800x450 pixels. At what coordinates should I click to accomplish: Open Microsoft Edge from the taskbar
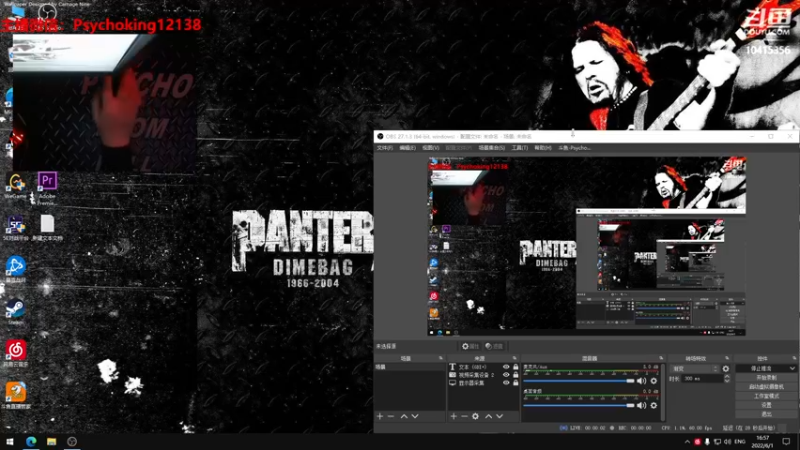tap(31, 442)
